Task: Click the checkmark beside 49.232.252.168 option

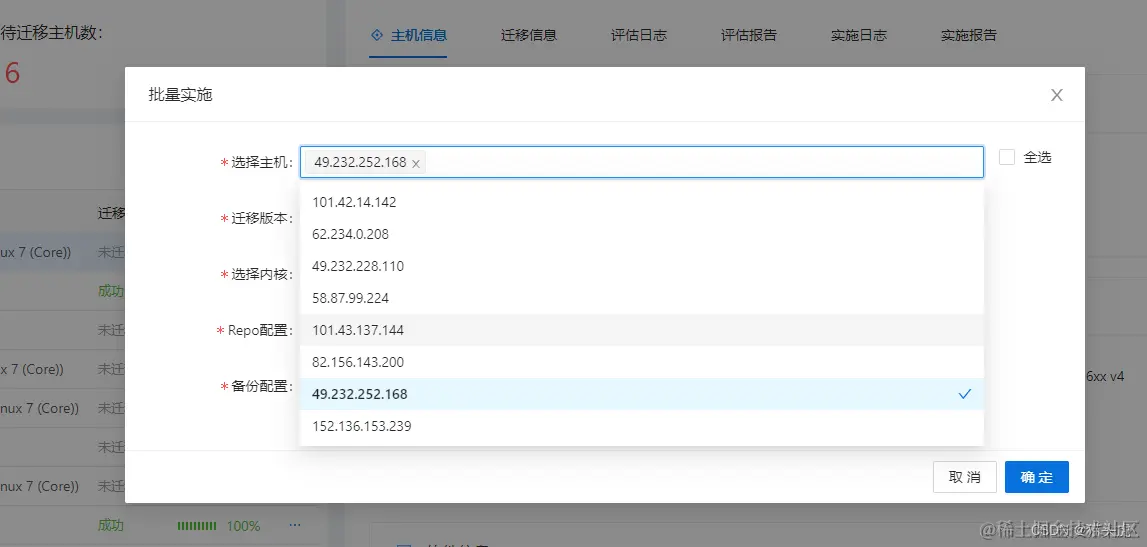Action: pyautogui.click(x=965, y=394)
